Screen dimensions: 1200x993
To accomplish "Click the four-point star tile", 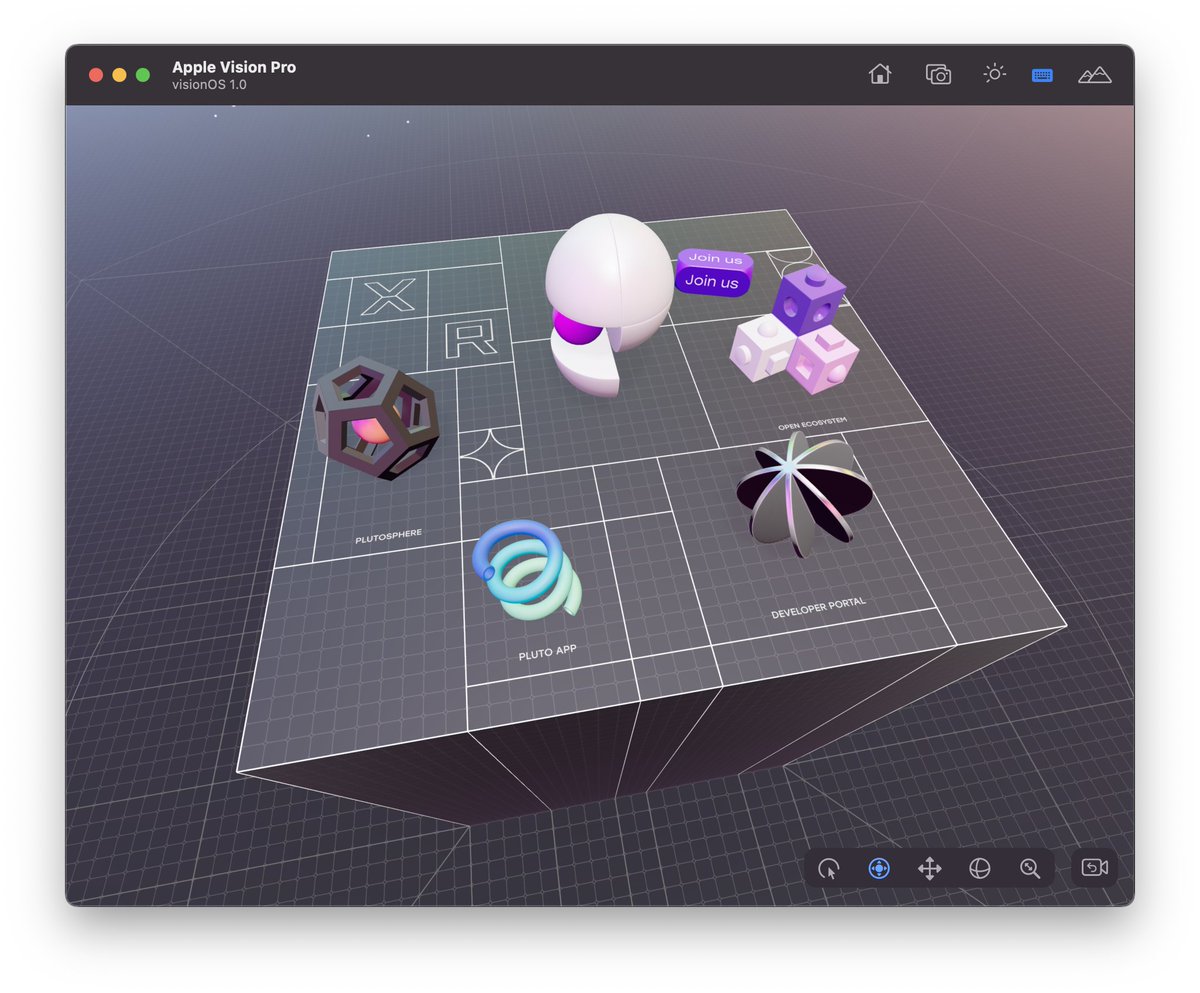I will point(490,453).
